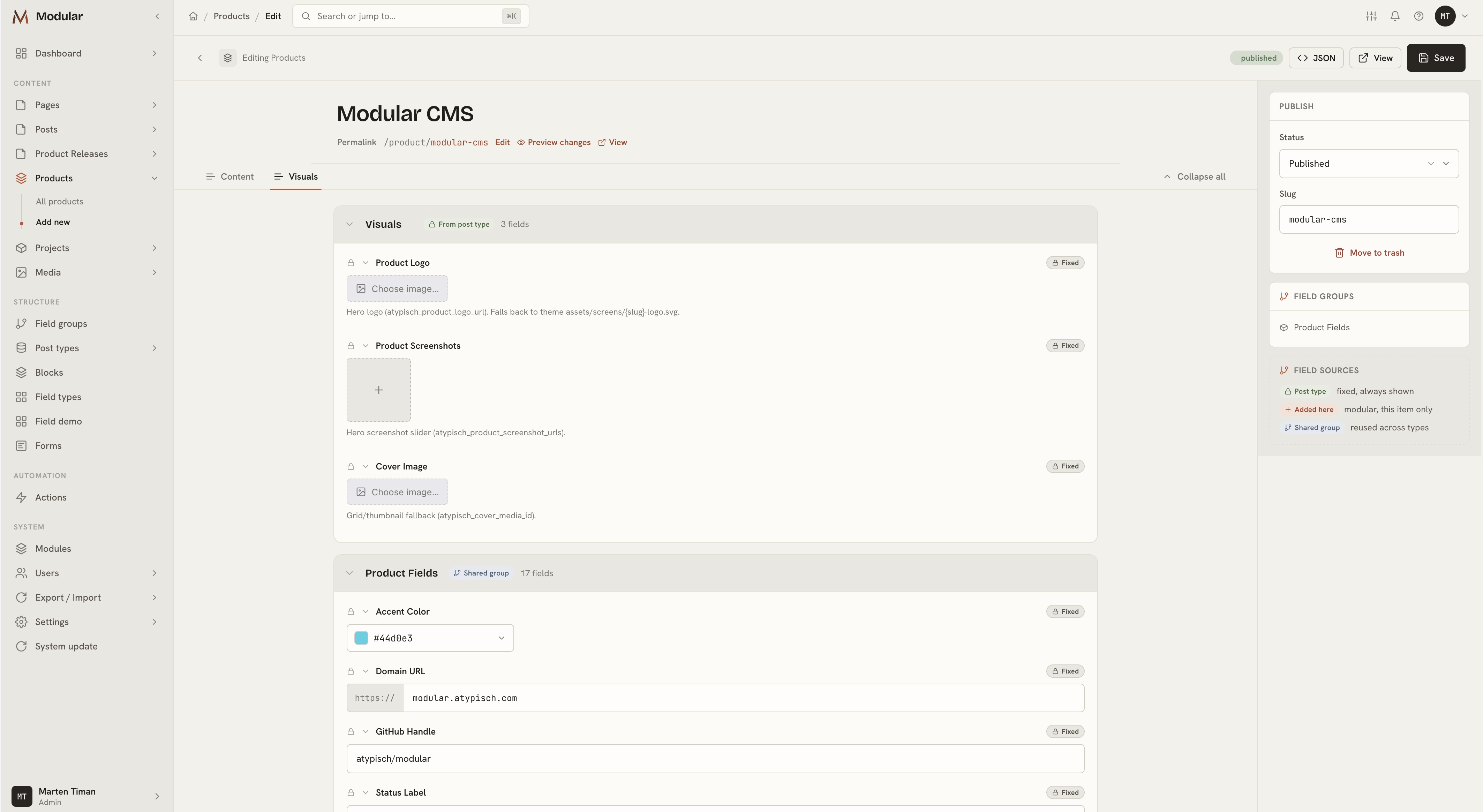Go back with the arrow beside Editing Products
This screenshot has height=812, width=1483.
200,58
